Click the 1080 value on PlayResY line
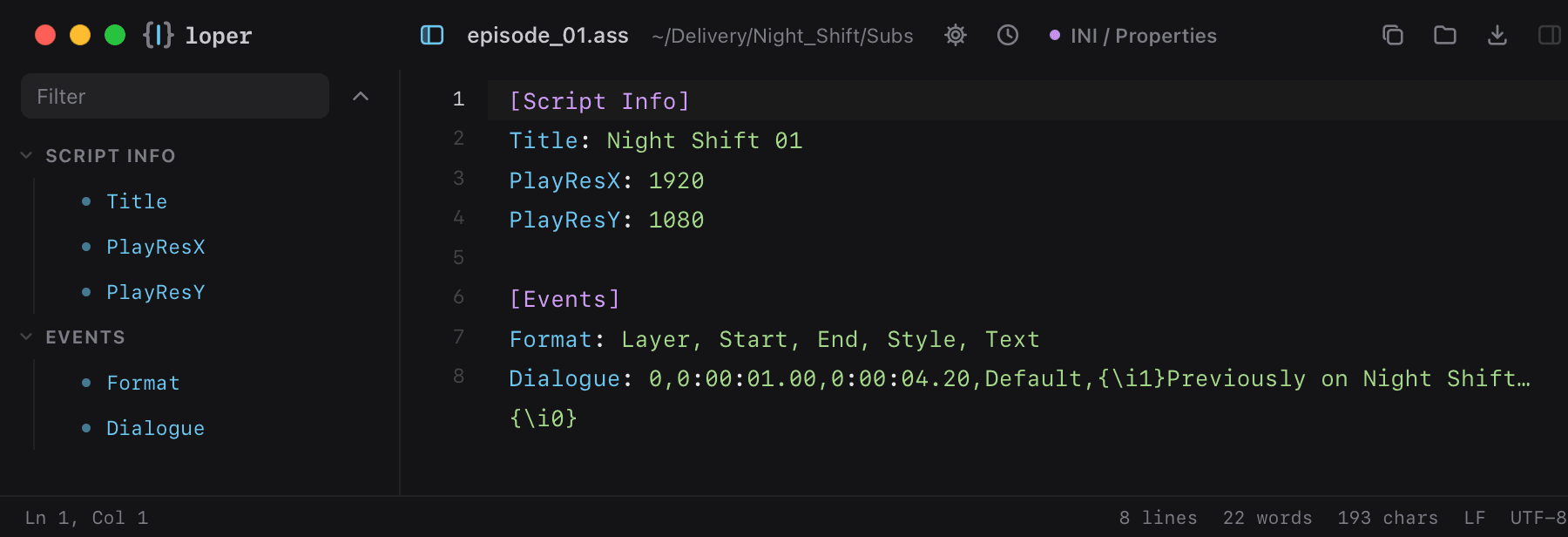This screenshot has height=537, width=1568. [x=676, y=220]
